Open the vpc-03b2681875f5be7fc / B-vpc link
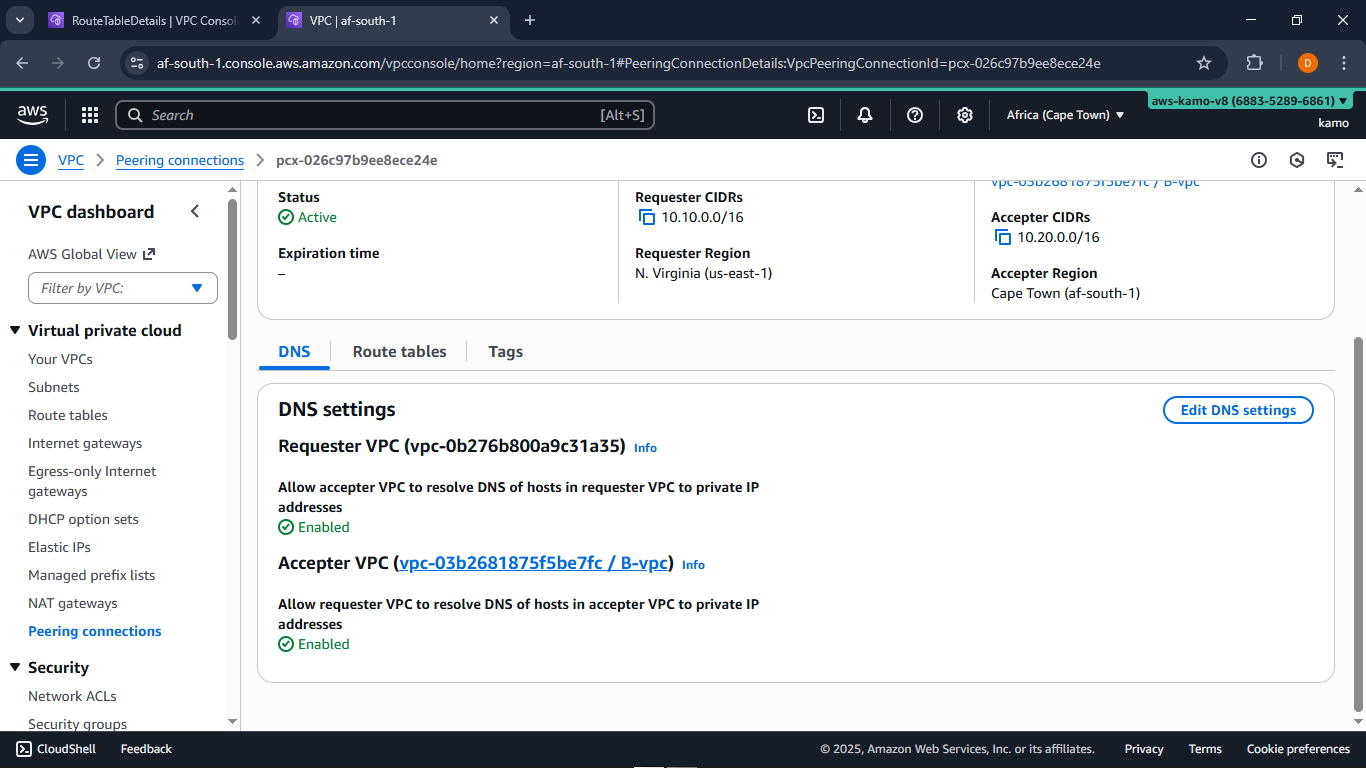The width and height of the screenshot is (1366, 768). pos(533,563)
